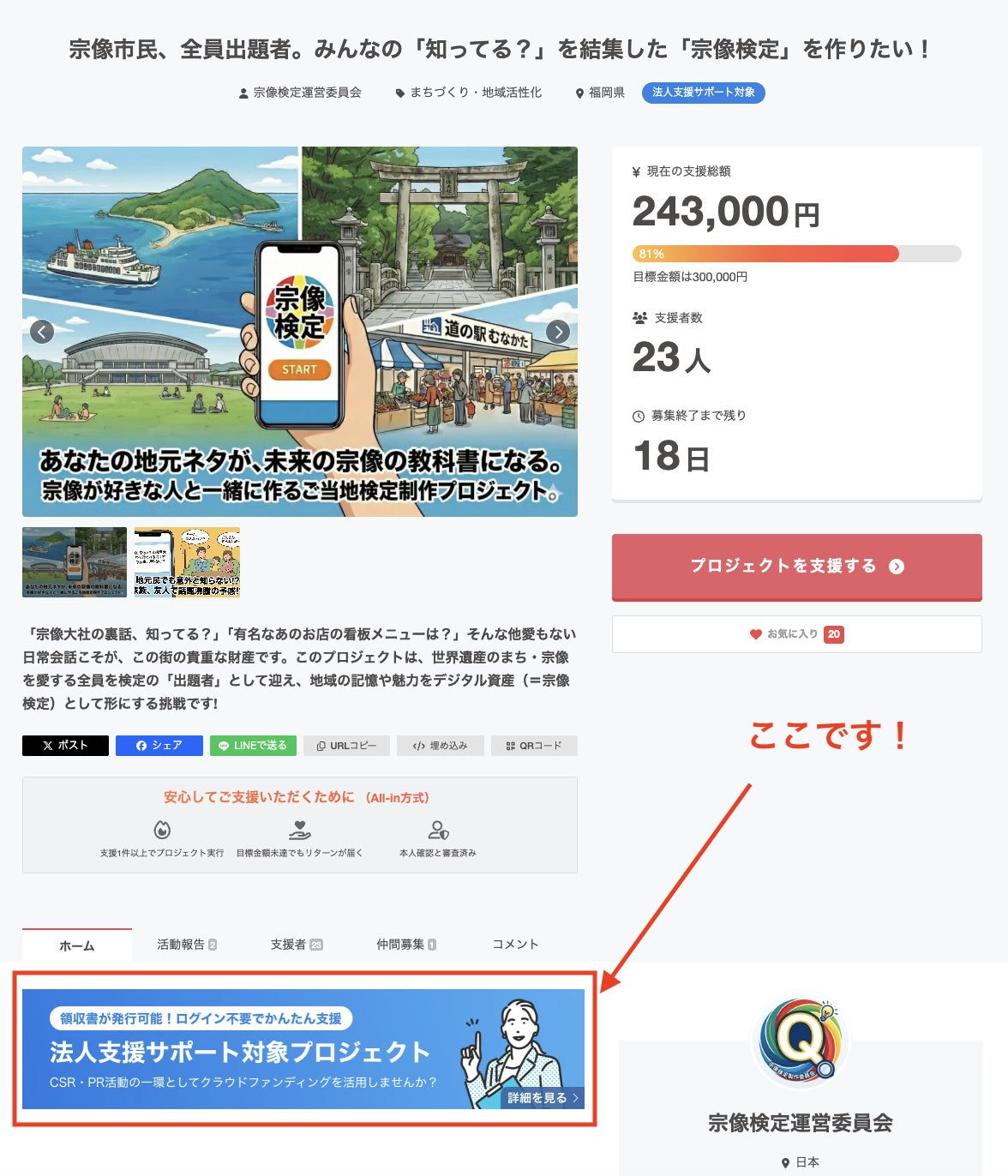This screenshot has height=1176, width=1008.
Task: Open the ホーム tab
Action: coord(77,945)
